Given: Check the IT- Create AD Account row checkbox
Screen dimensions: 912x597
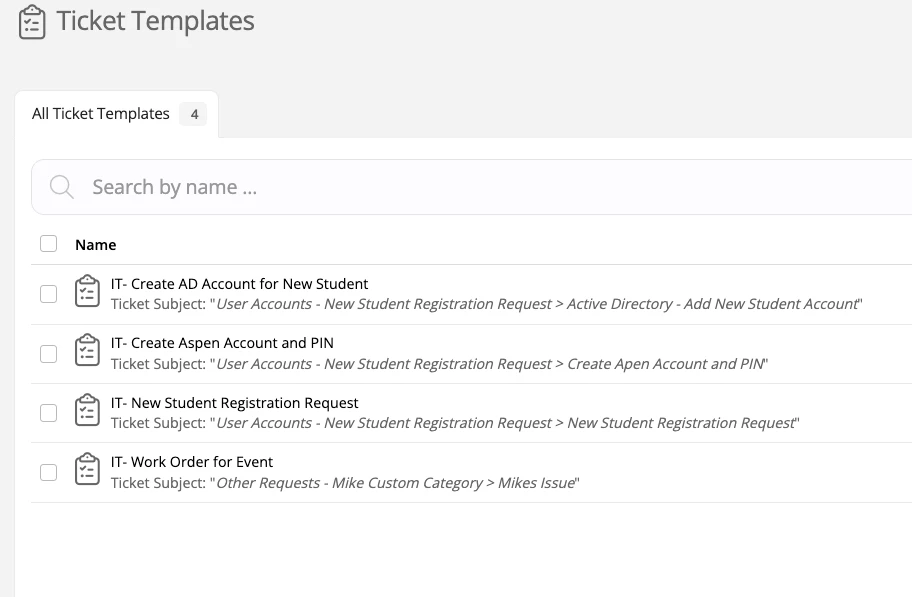Looking at the screenshot, I should (48, 294).
